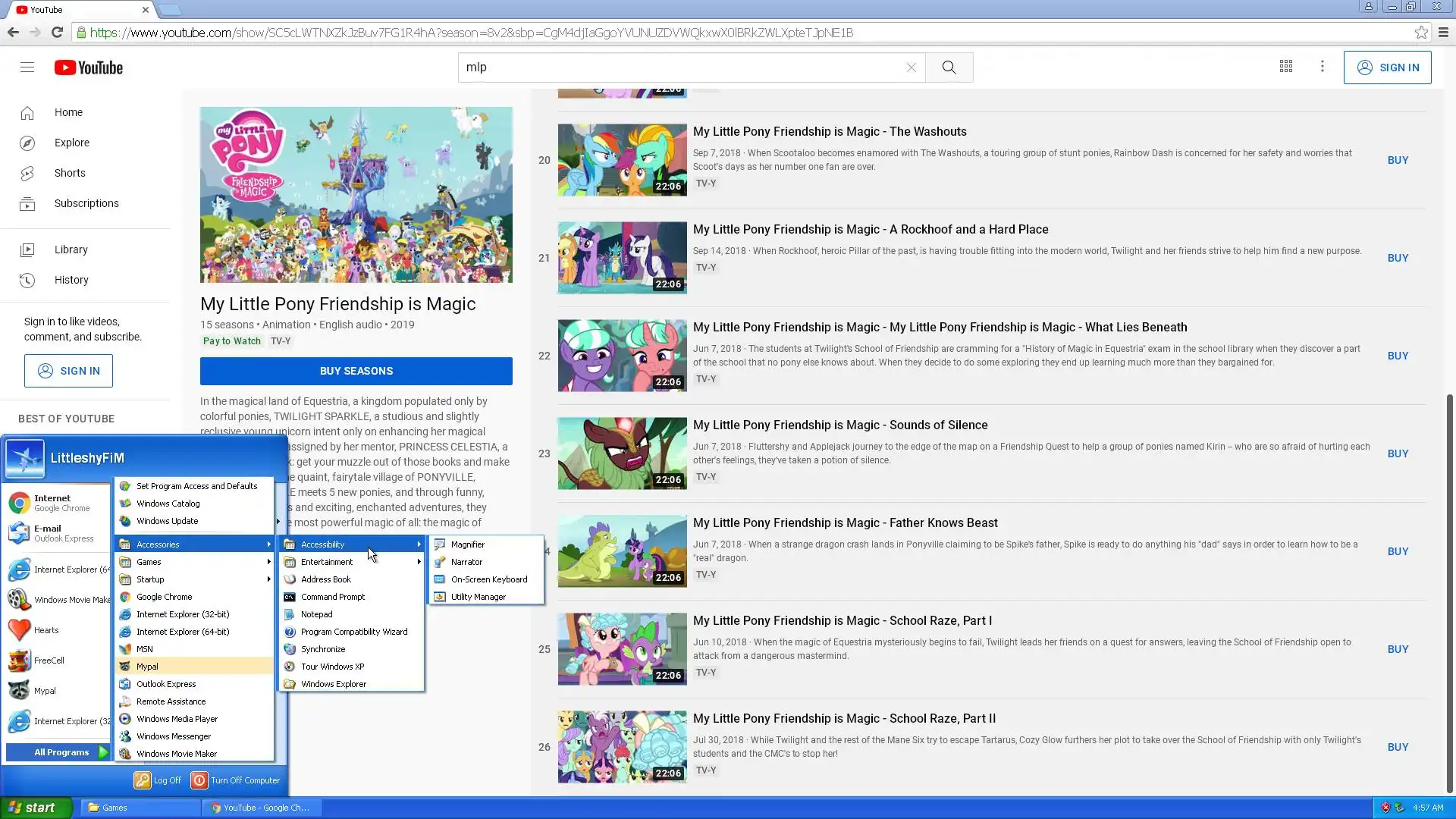Open the three-dot settings menu
Screen dimensions: 1456x819
[1323, 67]
